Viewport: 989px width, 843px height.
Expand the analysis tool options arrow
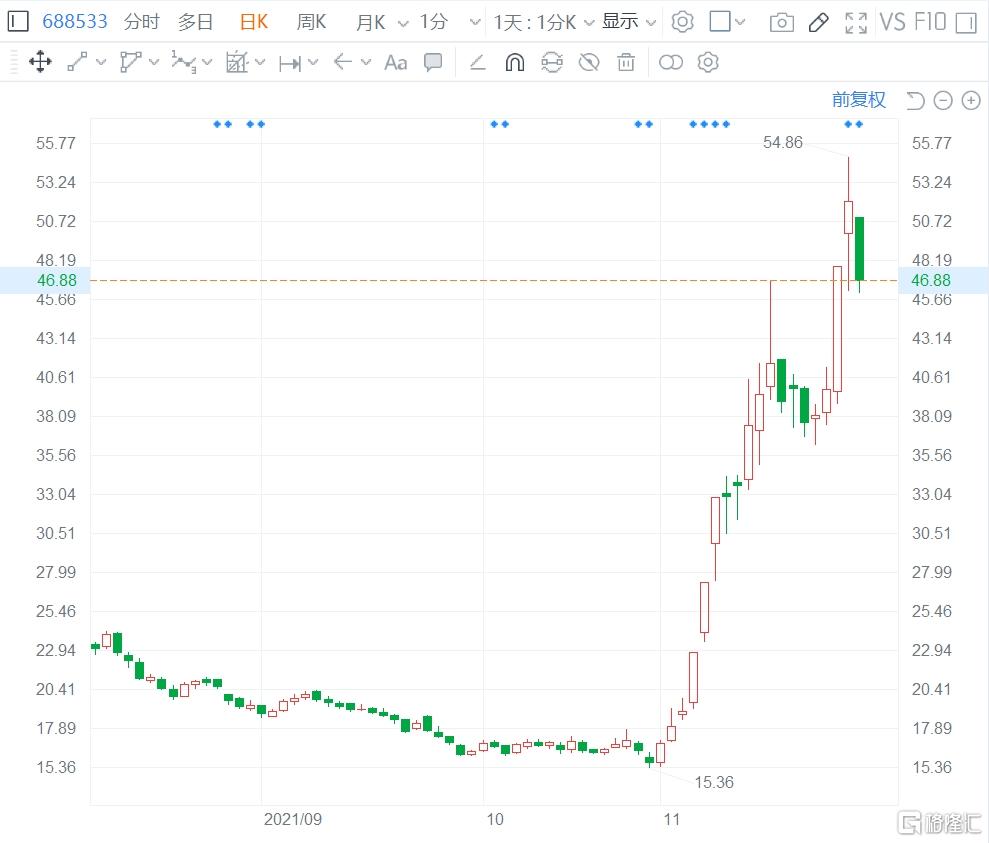(260, 62)
